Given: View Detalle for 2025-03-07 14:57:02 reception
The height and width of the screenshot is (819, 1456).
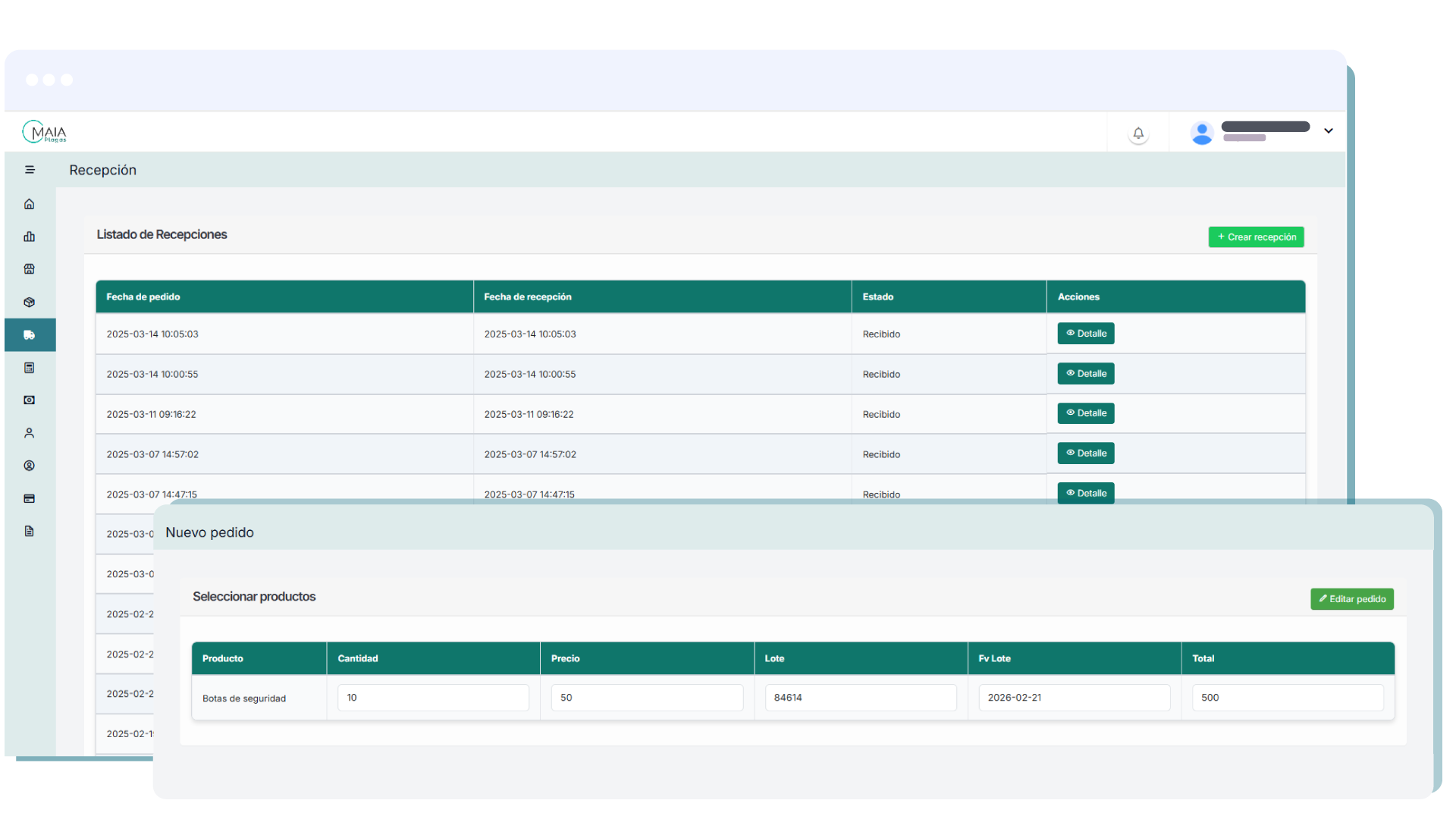Looking at the screenshot, I should pyautogui.click(x=1086, y=453).
